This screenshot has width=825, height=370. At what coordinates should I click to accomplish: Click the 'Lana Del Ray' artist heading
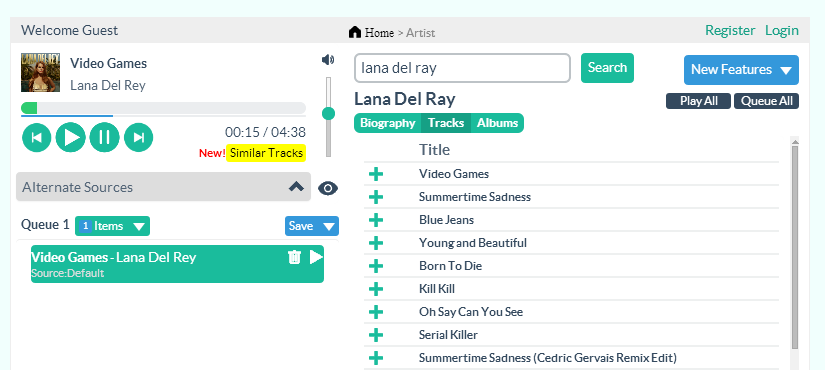405,99
